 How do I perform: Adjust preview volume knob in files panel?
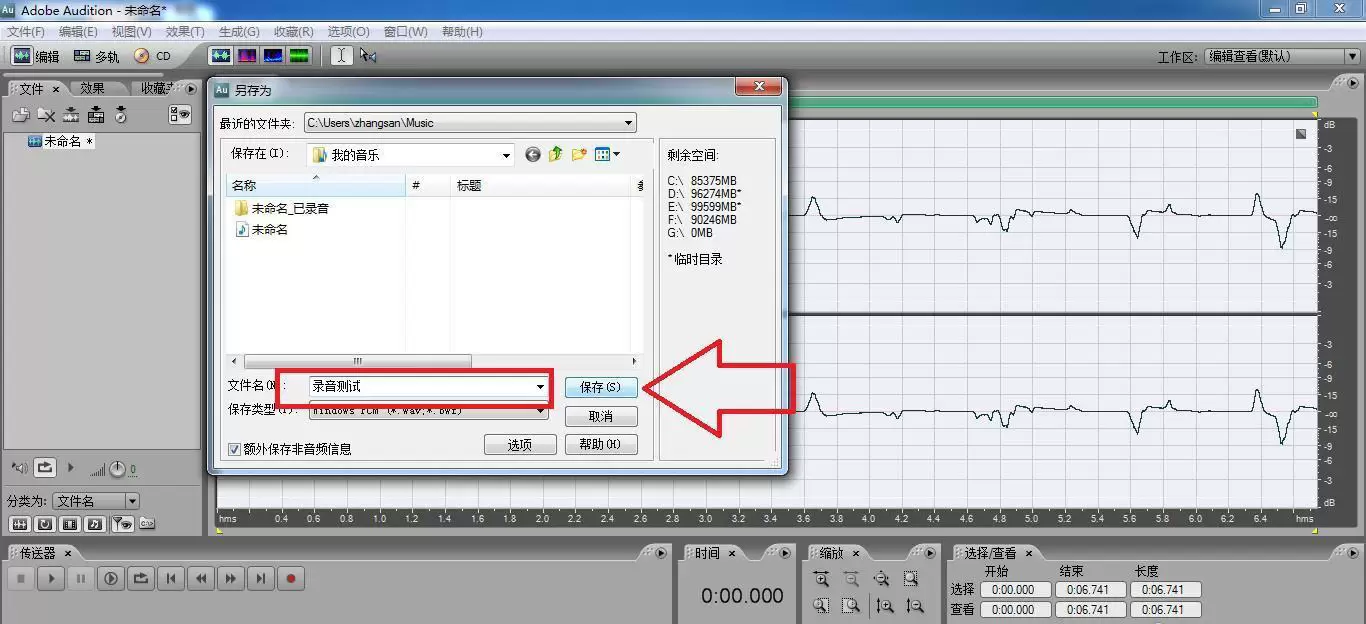coord(117,468)
